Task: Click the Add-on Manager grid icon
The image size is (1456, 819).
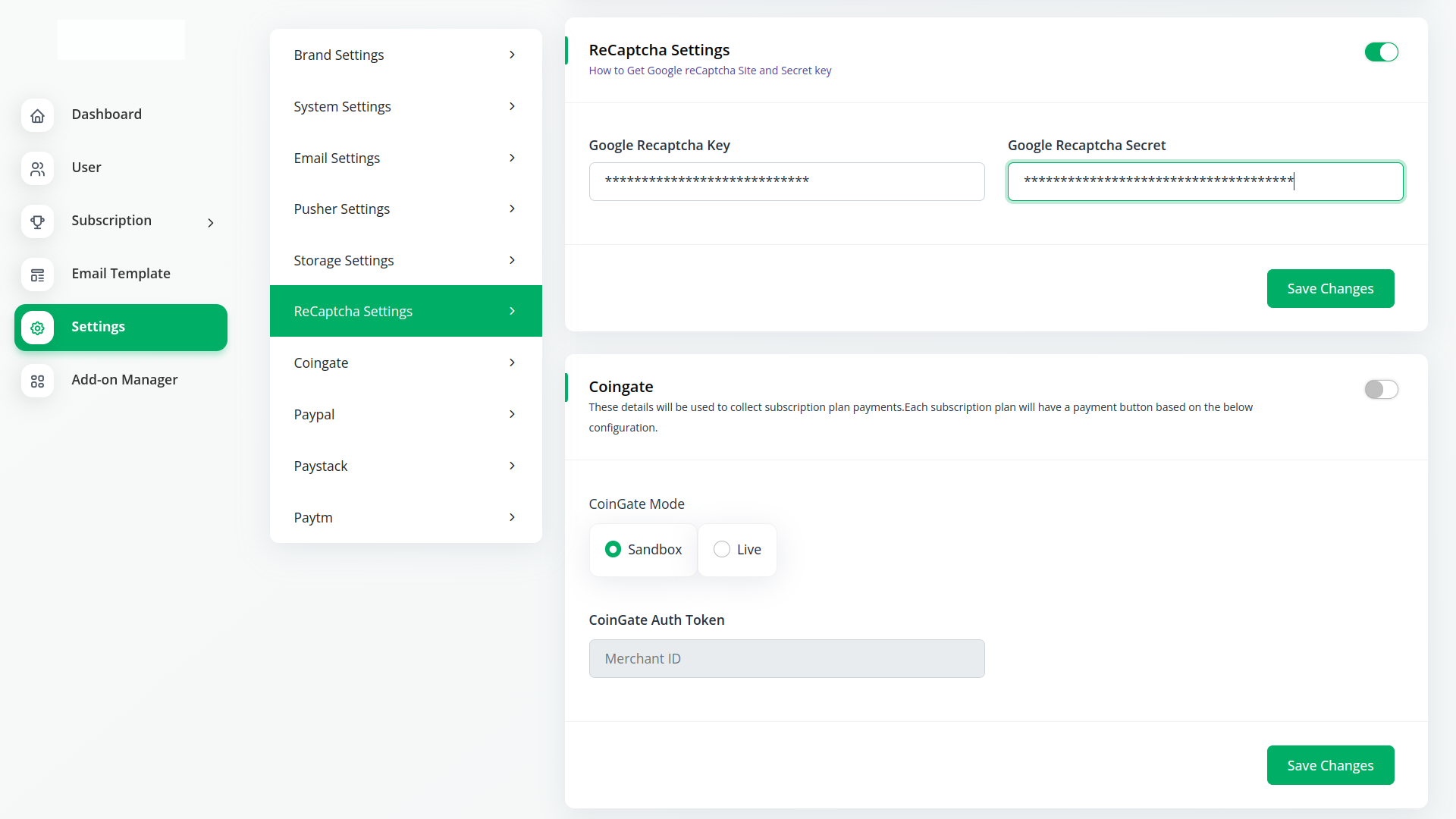Action: tap(37, 381)
